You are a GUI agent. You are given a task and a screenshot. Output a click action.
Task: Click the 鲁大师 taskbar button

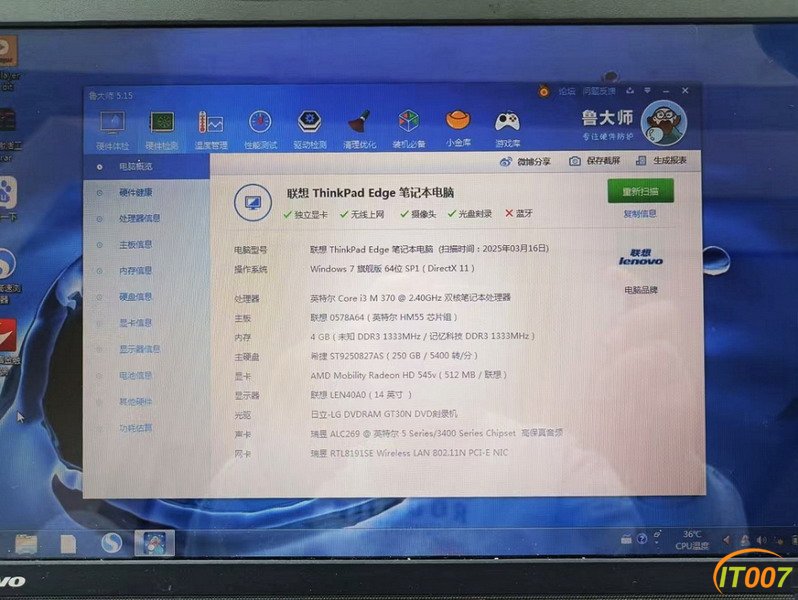154,542
